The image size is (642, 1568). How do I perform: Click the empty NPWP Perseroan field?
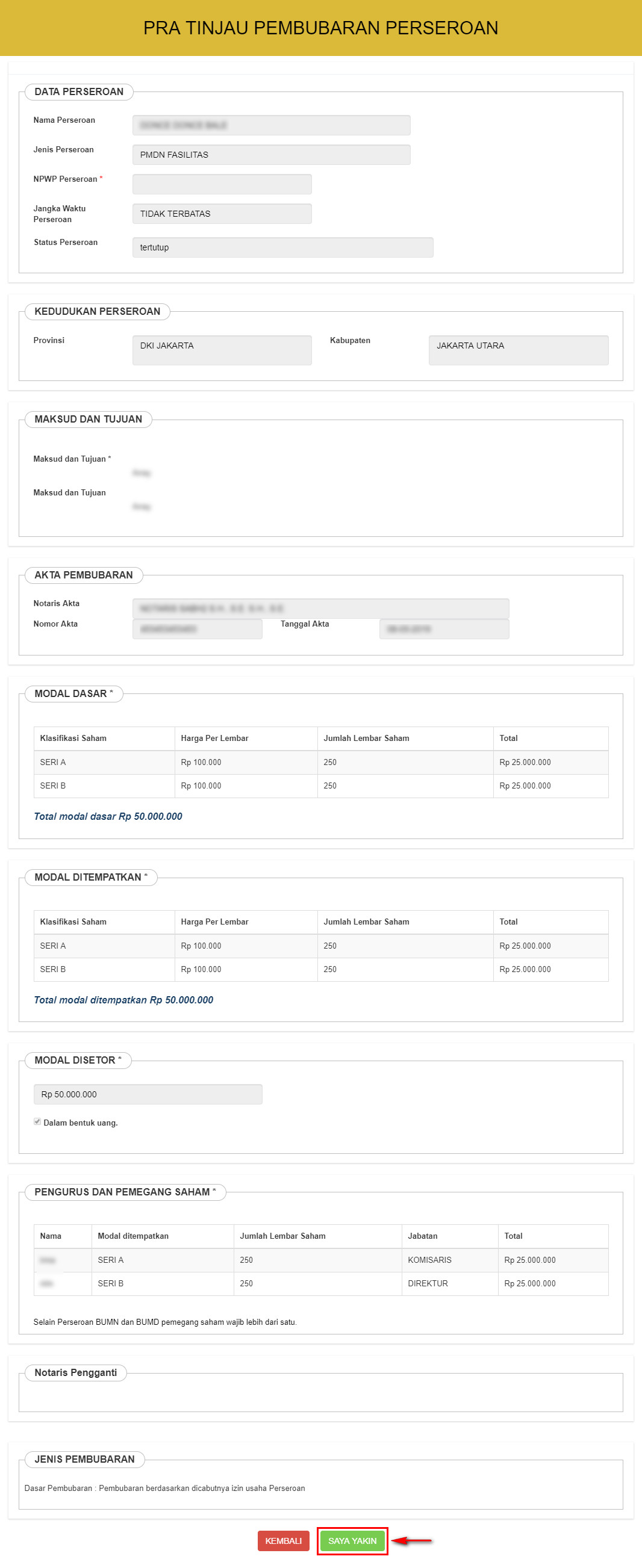point(222,184)
